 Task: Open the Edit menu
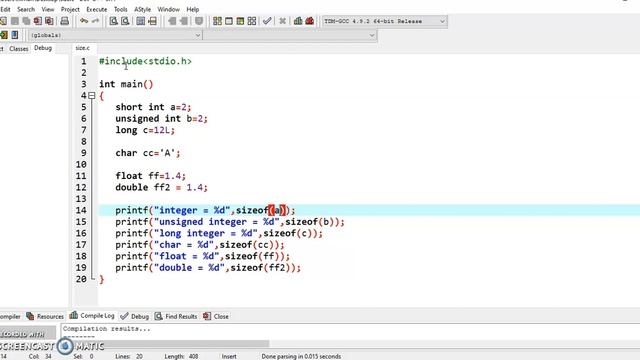5,9
